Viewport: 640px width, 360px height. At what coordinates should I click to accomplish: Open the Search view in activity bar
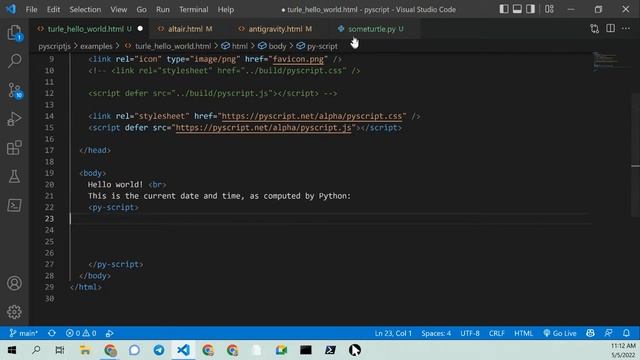pyautogui.click(x=14, y=61)
